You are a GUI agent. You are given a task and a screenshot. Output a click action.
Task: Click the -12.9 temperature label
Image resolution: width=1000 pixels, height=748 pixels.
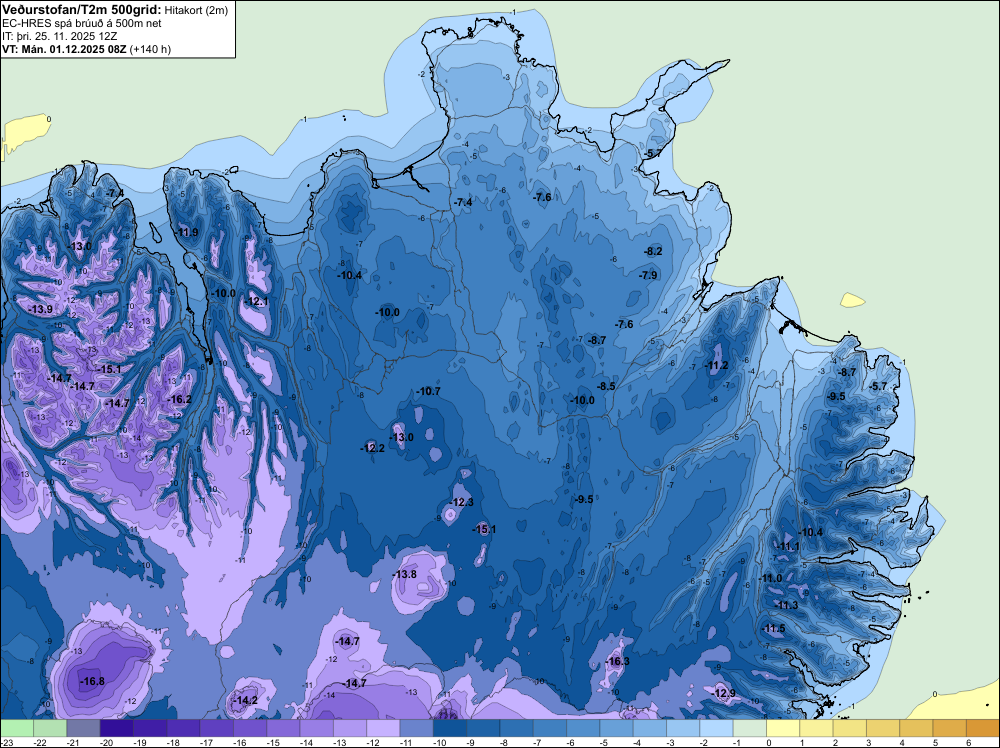(x=723, y=693)
